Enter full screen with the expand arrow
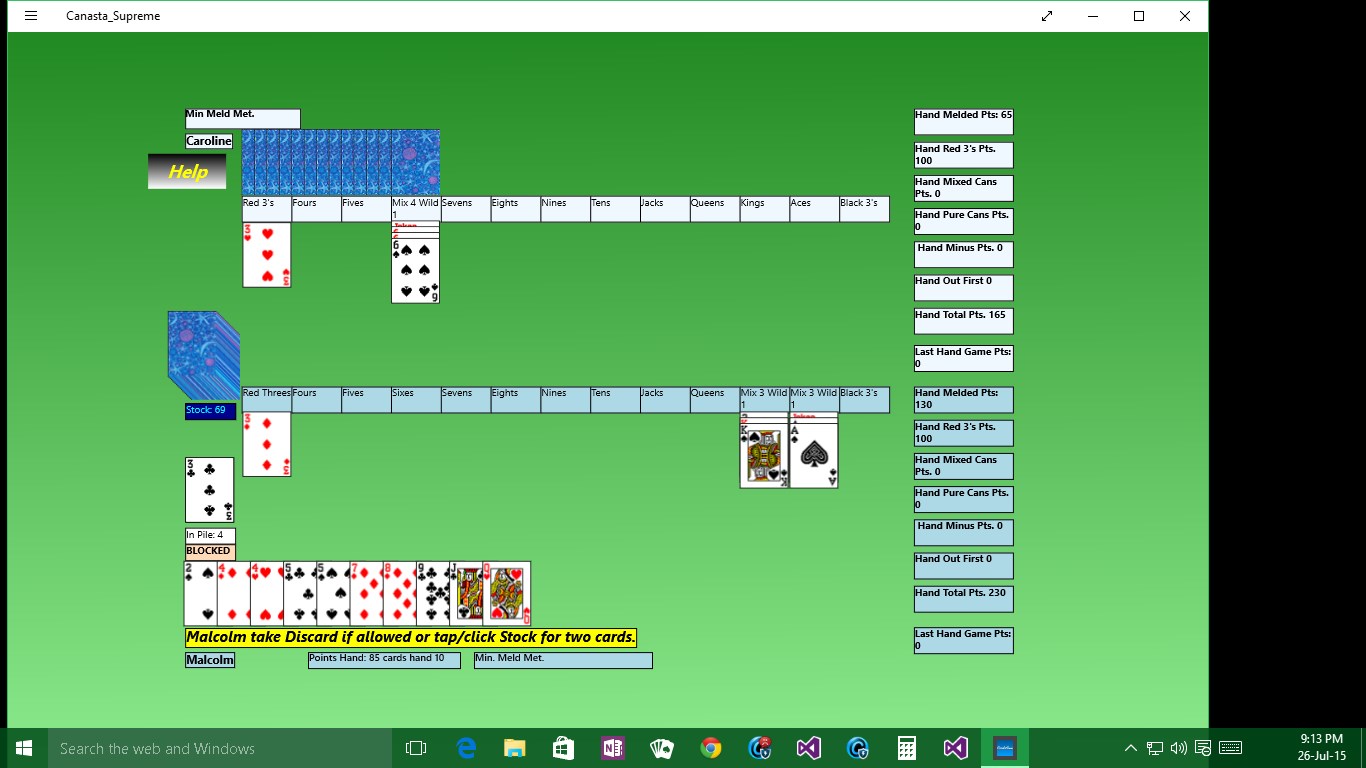1366x768 pixels. (x=1047, y=16)
